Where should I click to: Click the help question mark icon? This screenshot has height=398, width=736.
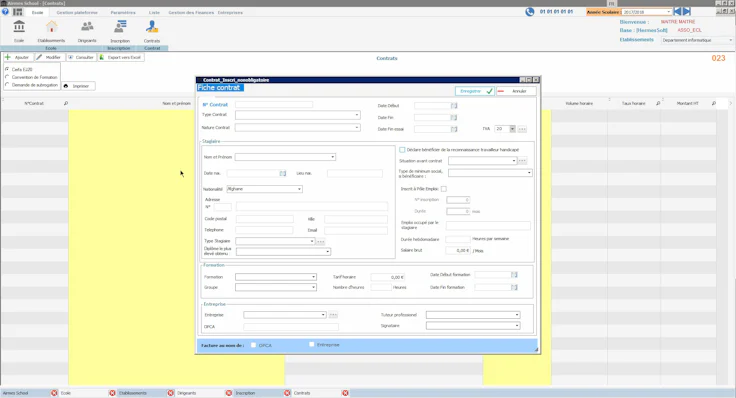pyautogui.click(x=5, y=12)
